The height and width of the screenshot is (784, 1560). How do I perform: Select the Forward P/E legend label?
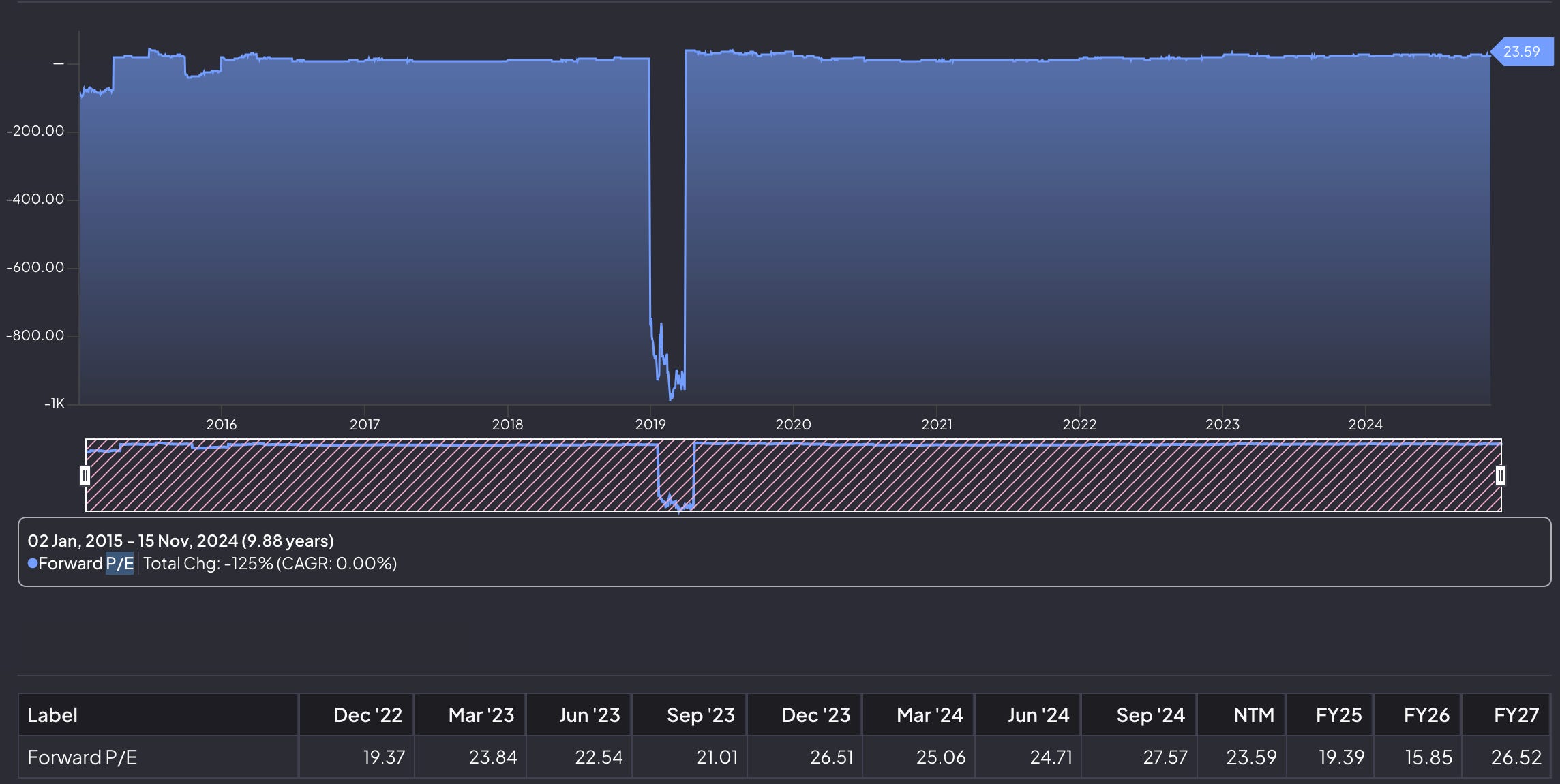(x=85, y=563)
